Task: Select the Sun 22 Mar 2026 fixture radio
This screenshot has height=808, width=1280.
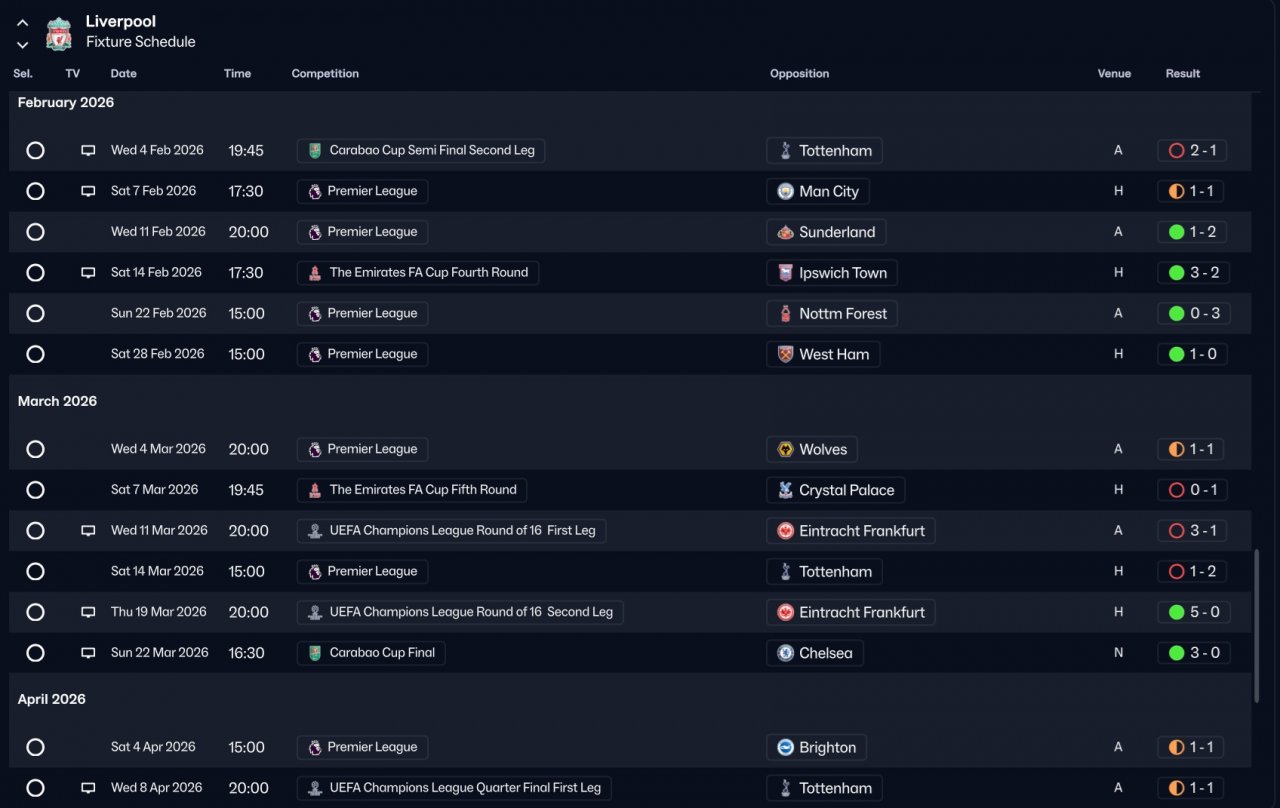Action: [35, 653]
